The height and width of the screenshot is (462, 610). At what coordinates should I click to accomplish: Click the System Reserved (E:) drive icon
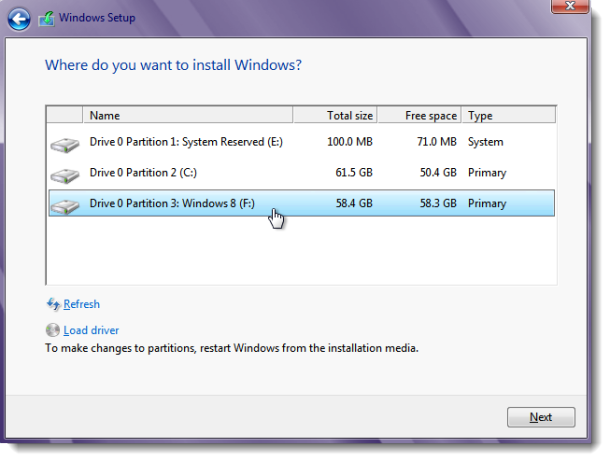pos(65,145)
